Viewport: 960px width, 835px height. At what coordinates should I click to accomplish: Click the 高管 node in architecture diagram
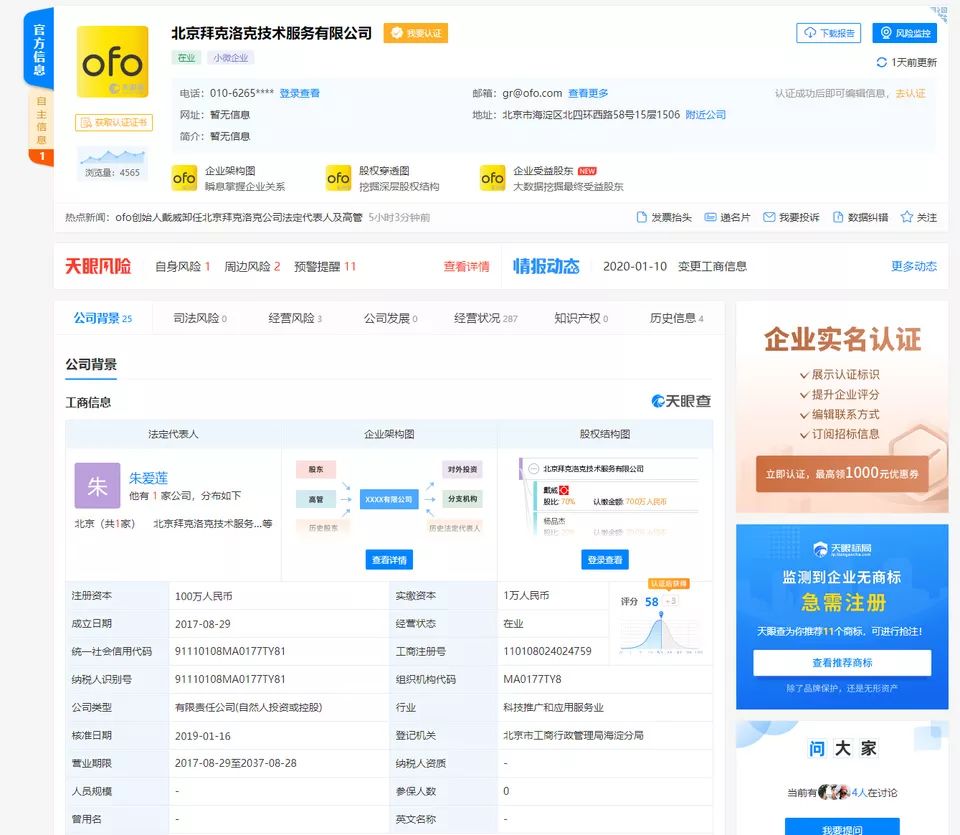(316, 499)
